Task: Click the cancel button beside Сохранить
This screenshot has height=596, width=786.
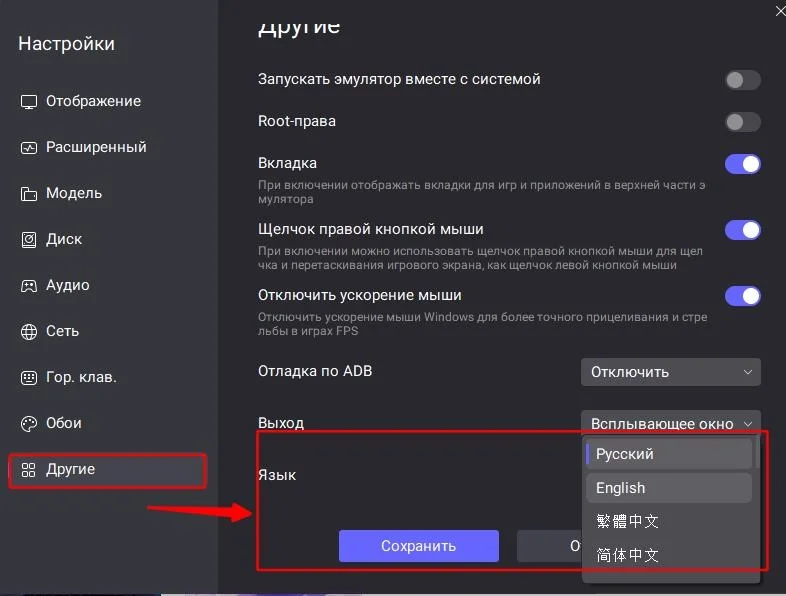Action: 549,546
